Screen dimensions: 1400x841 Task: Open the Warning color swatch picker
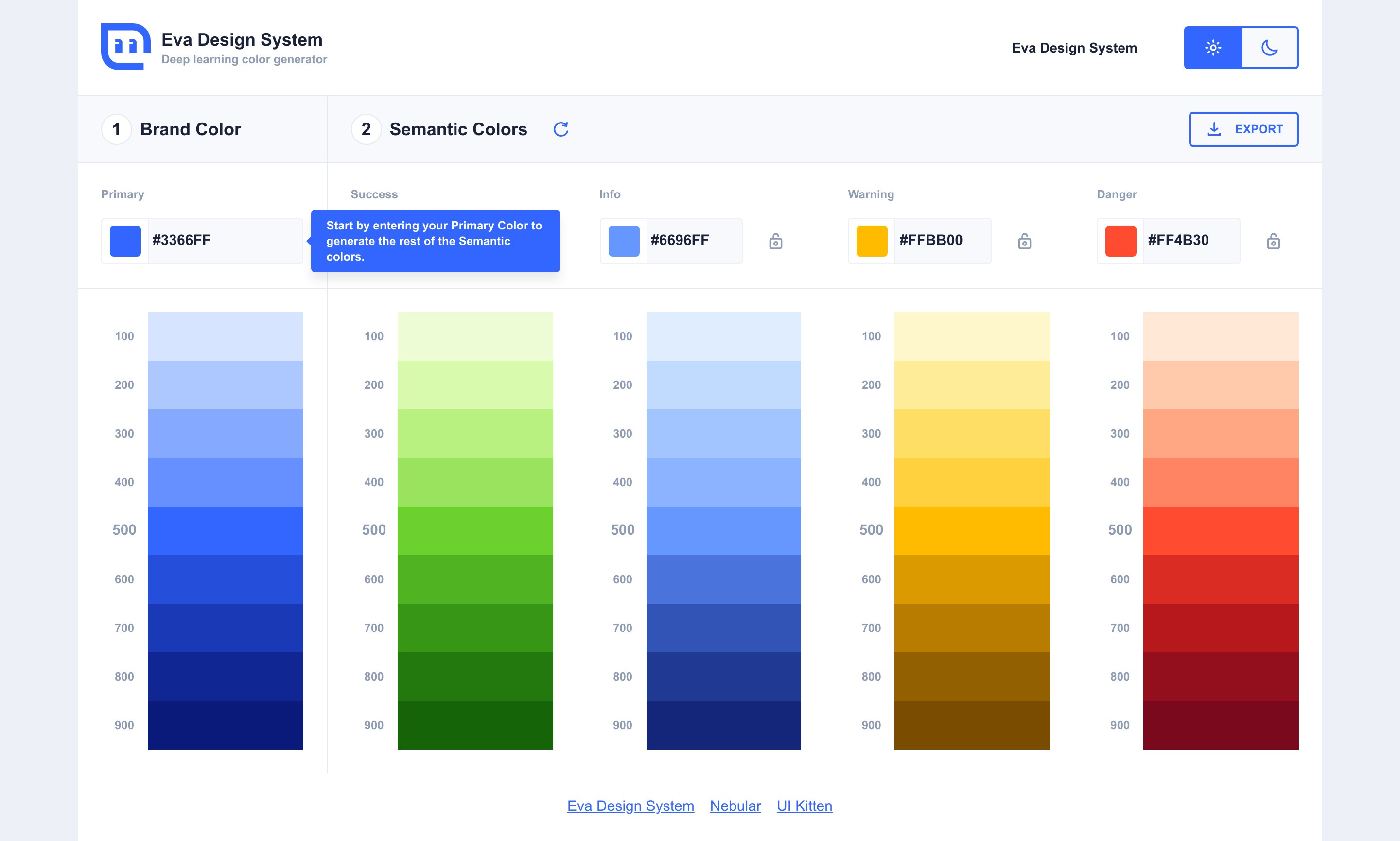click(872, 241)
